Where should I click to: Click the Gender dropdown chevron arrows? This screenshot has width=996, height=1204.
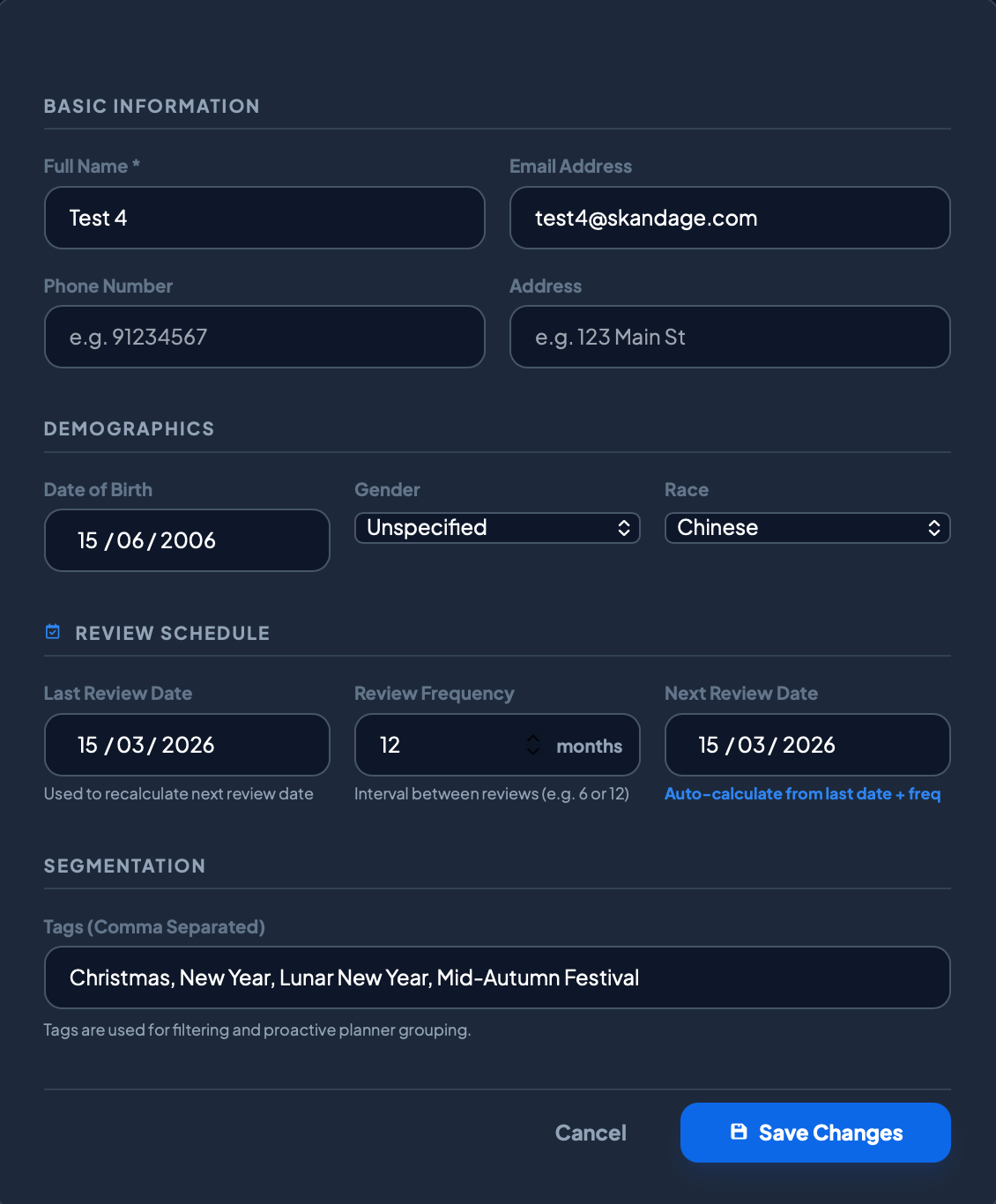(x=626, y=527)
